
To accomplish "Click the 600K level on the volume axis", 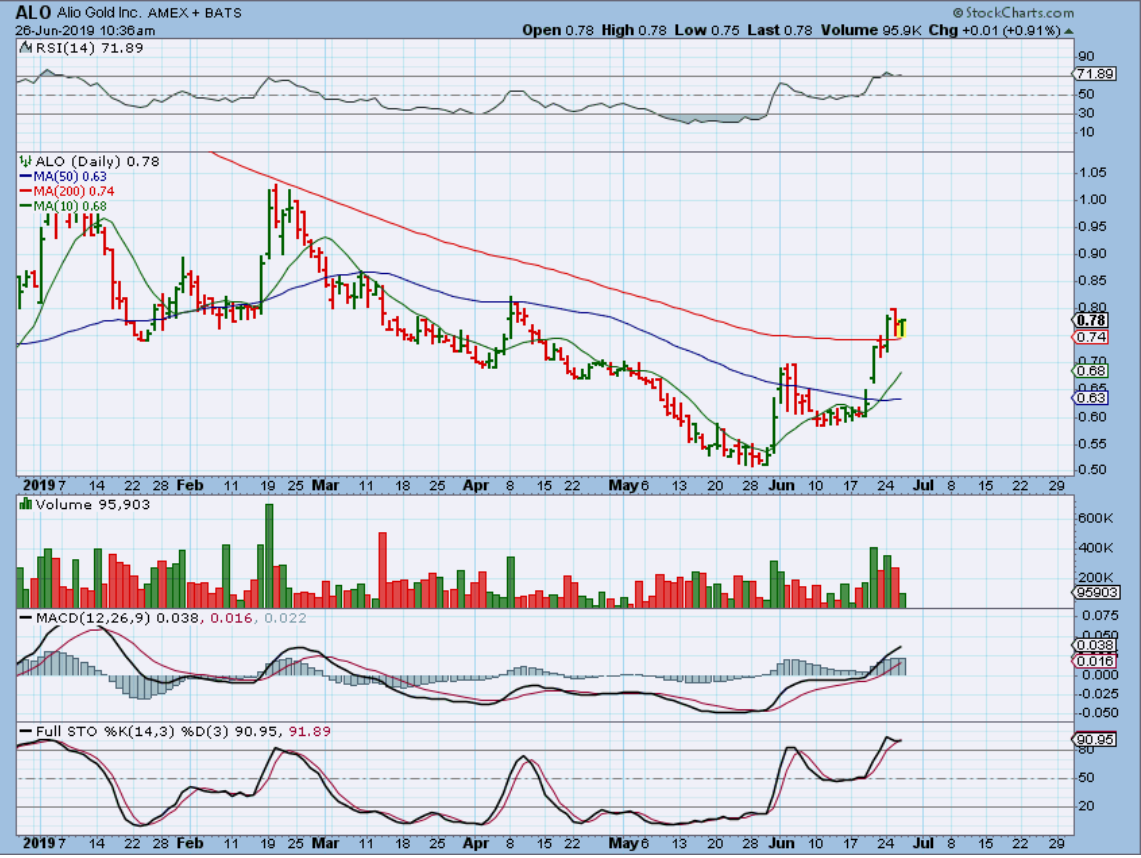I will point(1095,518).
